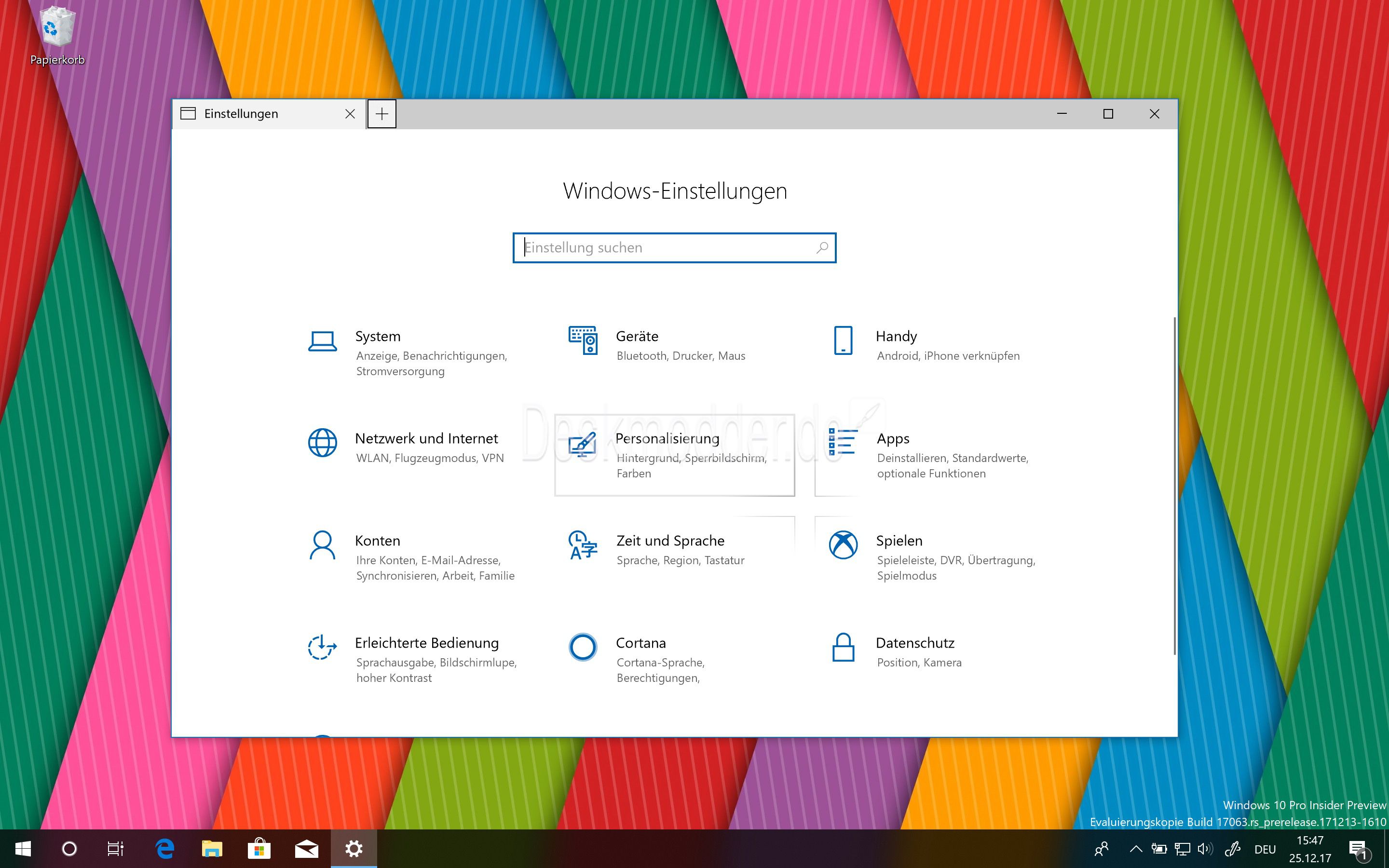Open Zeit und Sprache icon
This screenshot has height=868, width=1389.
point(583,545)
